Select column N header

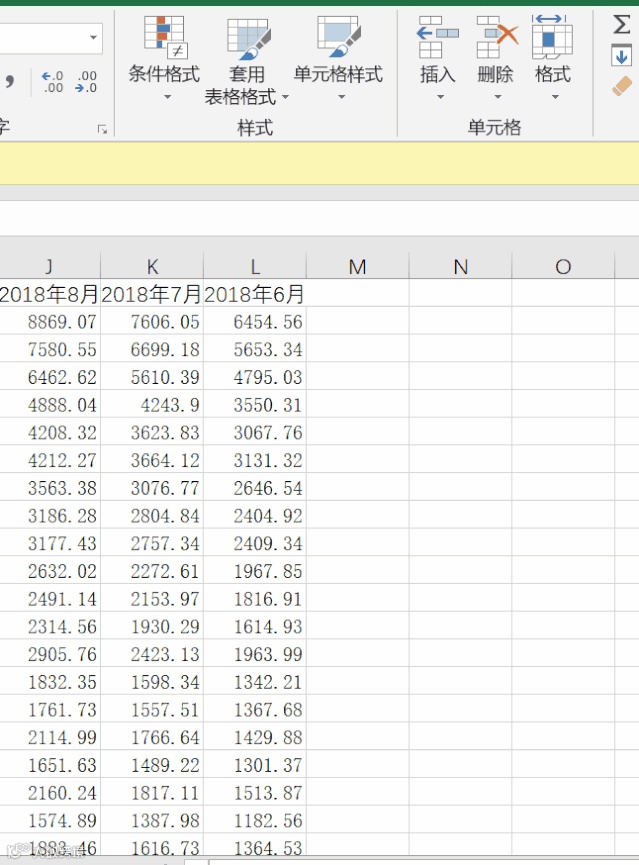[x=461, y=266]
